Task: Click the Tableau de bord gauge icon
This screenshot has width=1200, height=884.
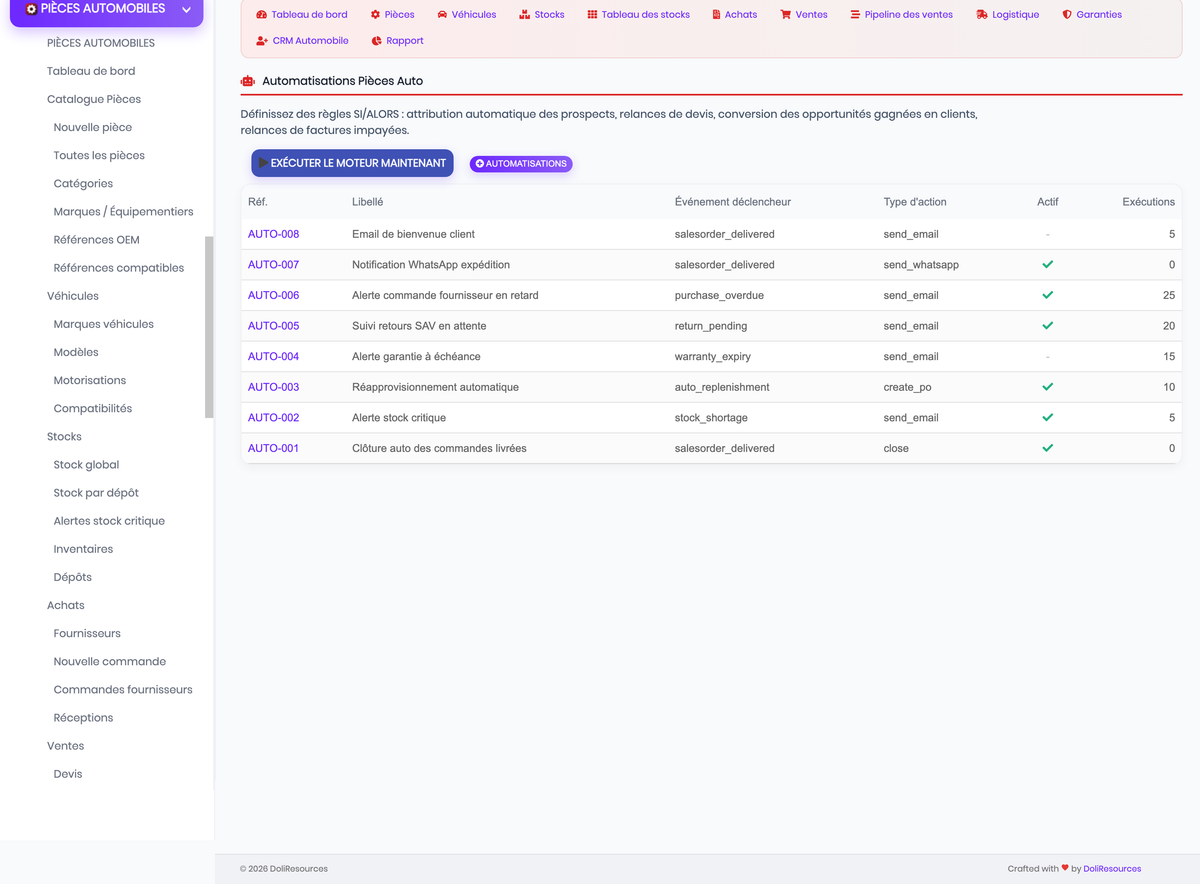Action: pyautogui.click(x=262, y=15)
